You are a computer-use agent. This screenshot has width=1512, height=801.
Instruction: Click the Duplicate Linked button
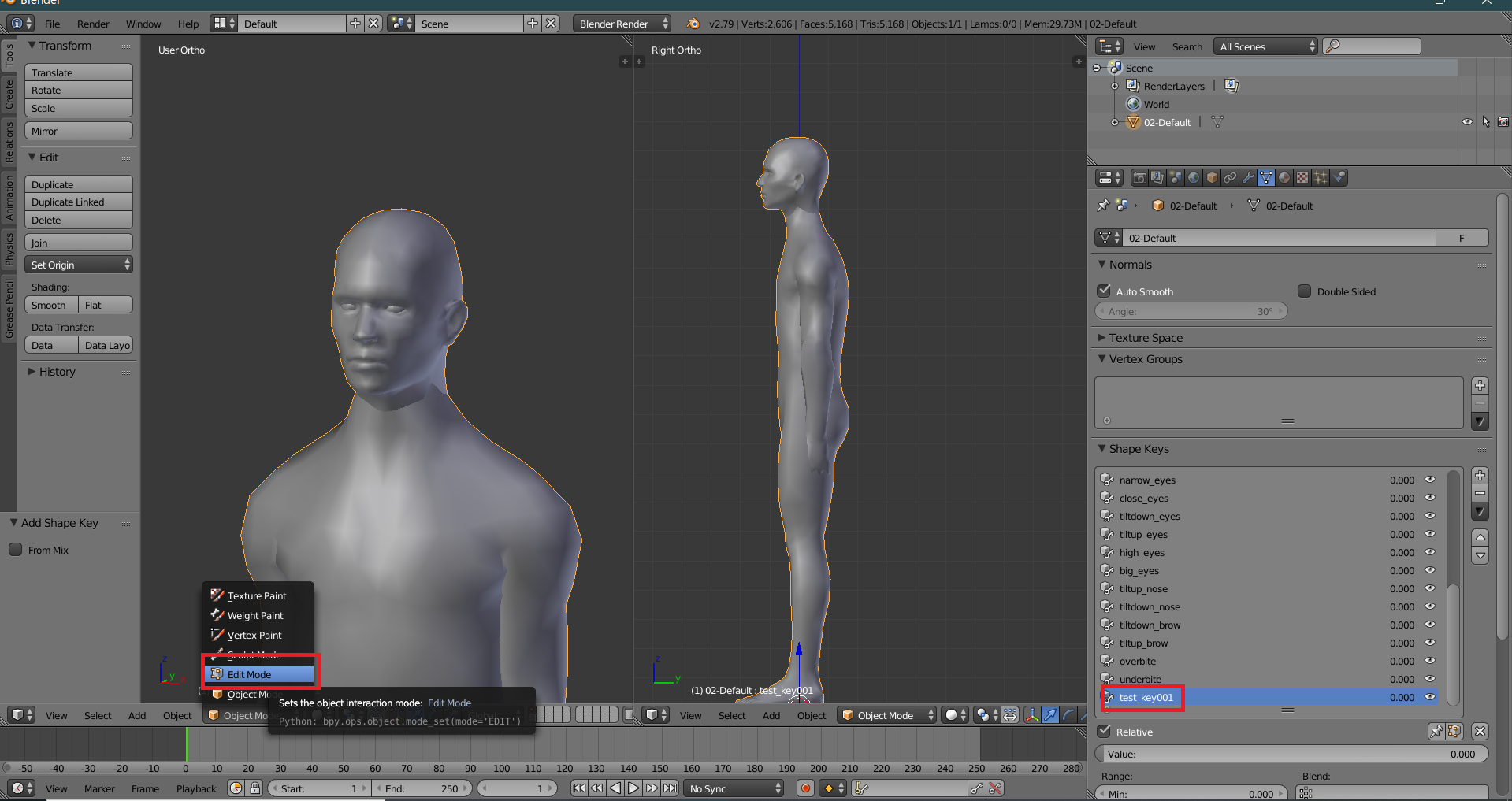pos(78,202)
